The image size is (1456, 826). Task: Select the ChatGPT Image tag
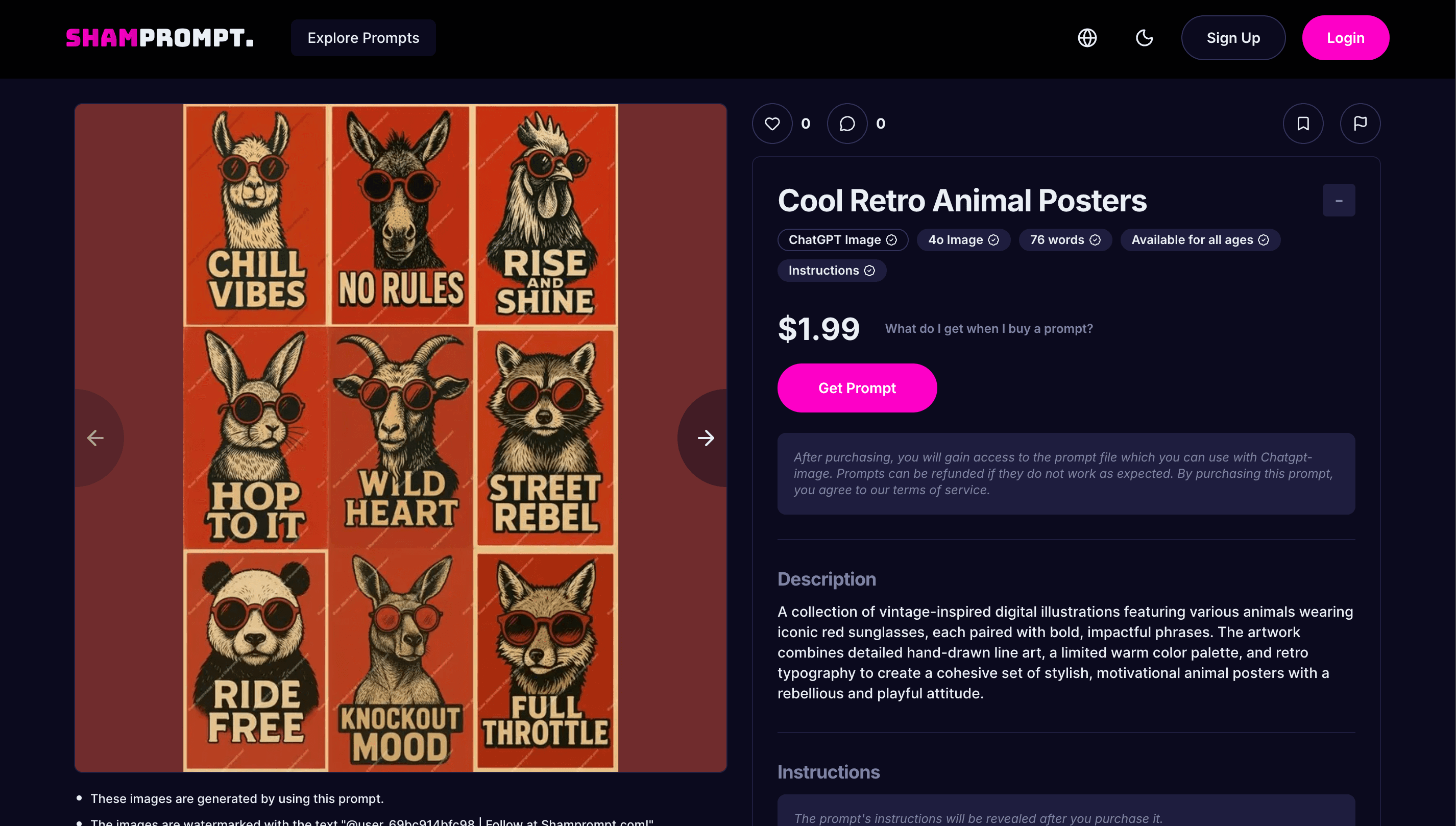[842, 240]
